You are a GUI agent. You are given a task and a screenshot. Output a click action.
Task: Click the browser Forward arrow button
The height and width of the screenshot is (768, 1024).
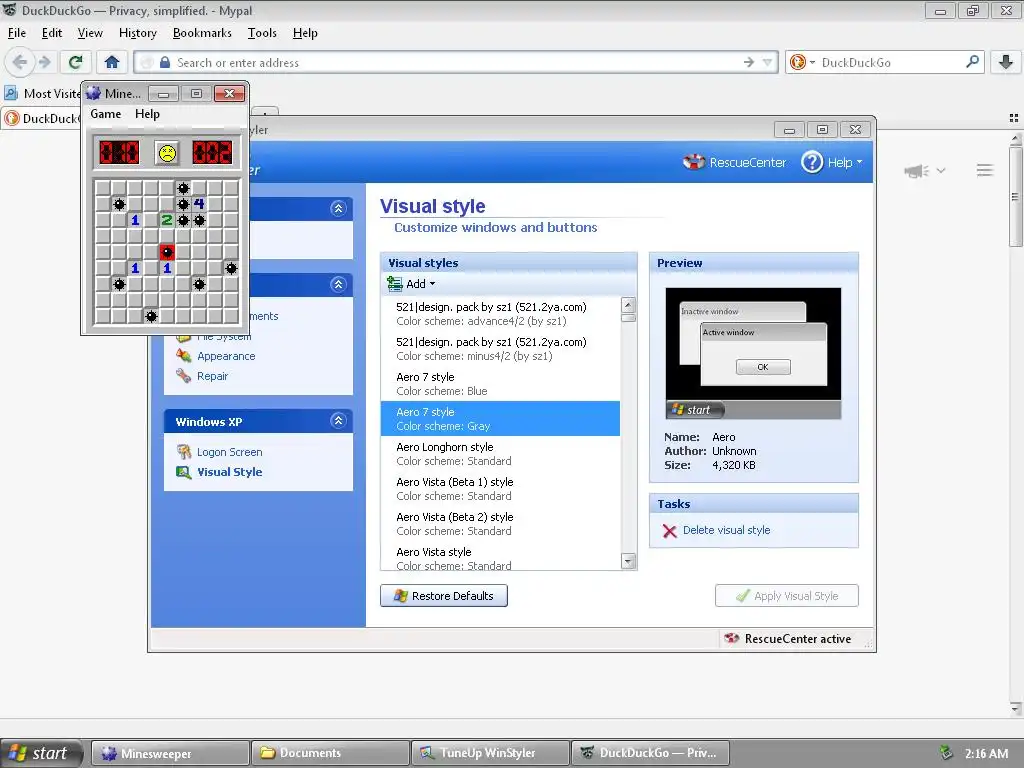44,62
